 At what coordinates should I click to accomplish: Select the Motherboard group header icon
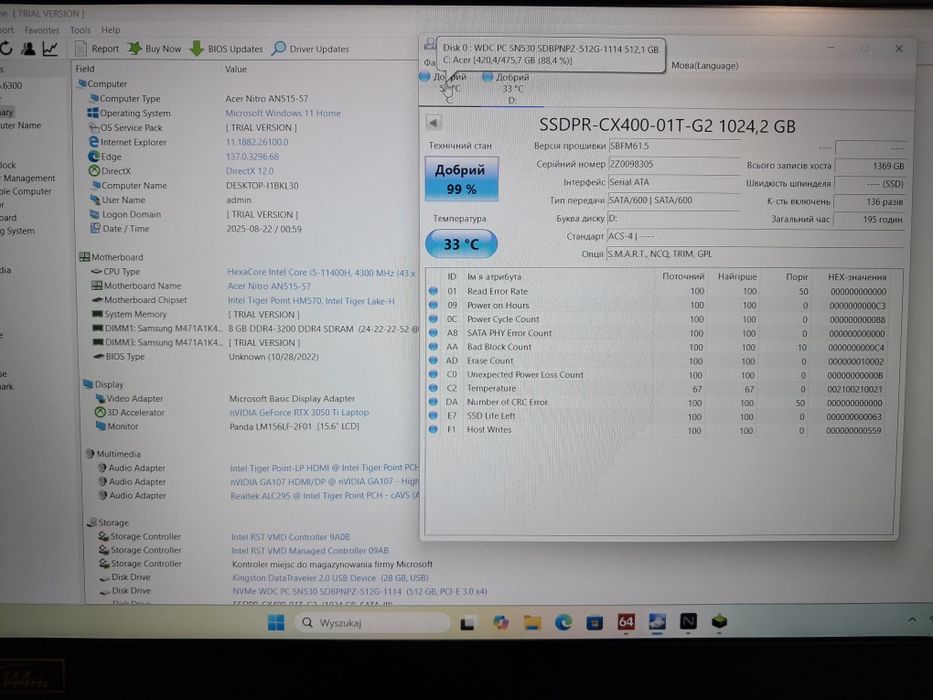pos(84,257)
